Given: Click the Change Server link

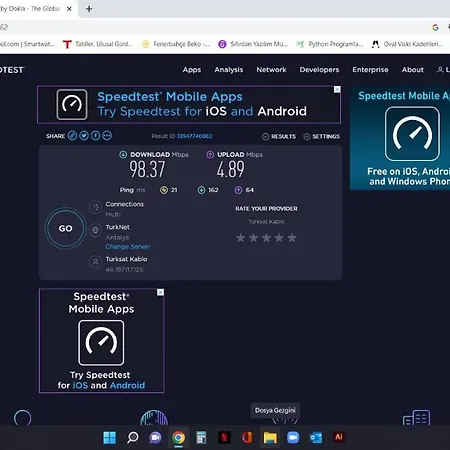Looking at the screenshot, I should (128, 247).
